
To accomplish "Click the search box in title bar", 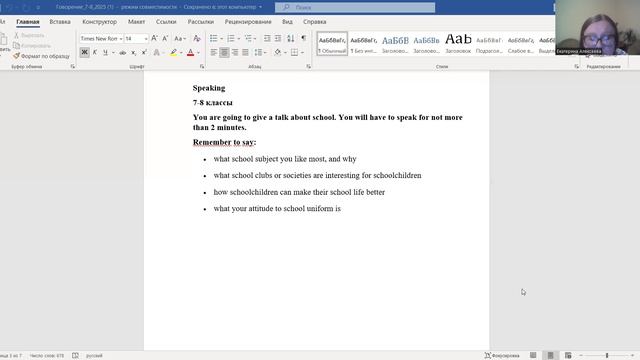I will [355, 7].
